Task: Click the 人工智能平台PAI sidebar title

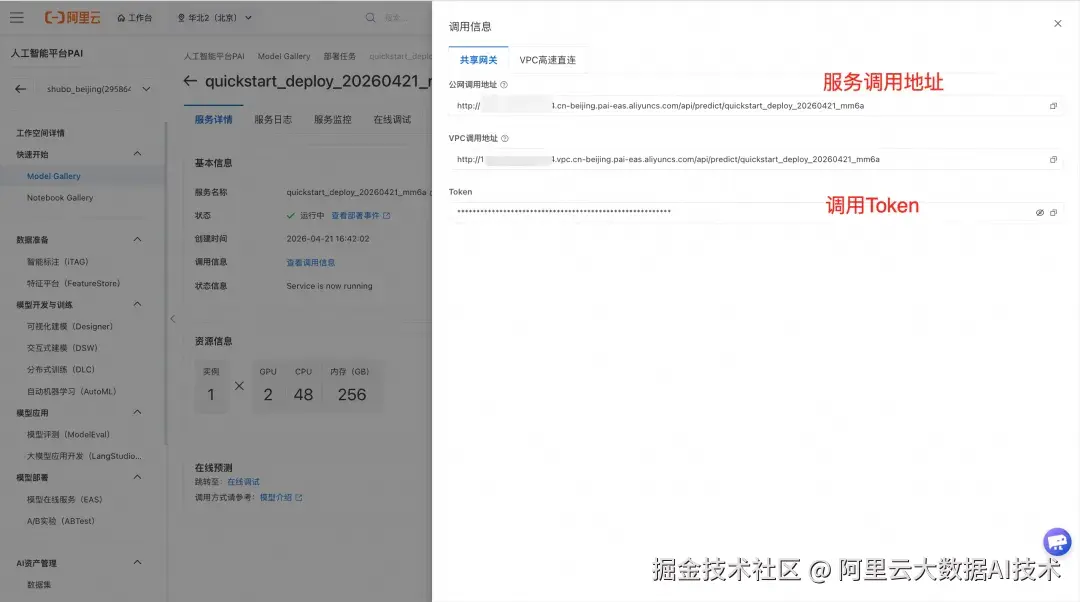Action: pos(47,53)
